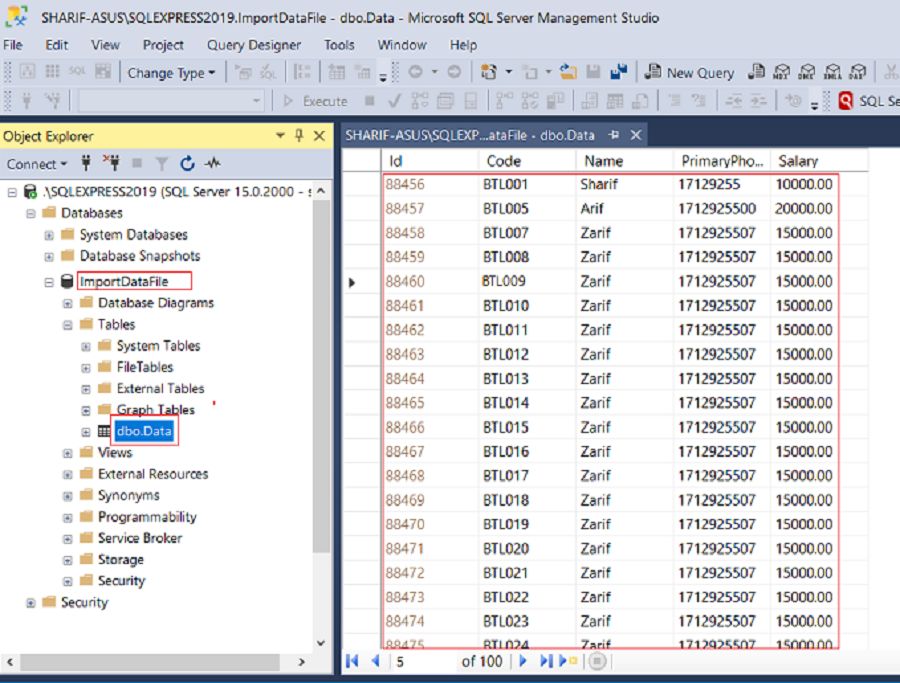Open the available databases combo box

coord(170,101)
